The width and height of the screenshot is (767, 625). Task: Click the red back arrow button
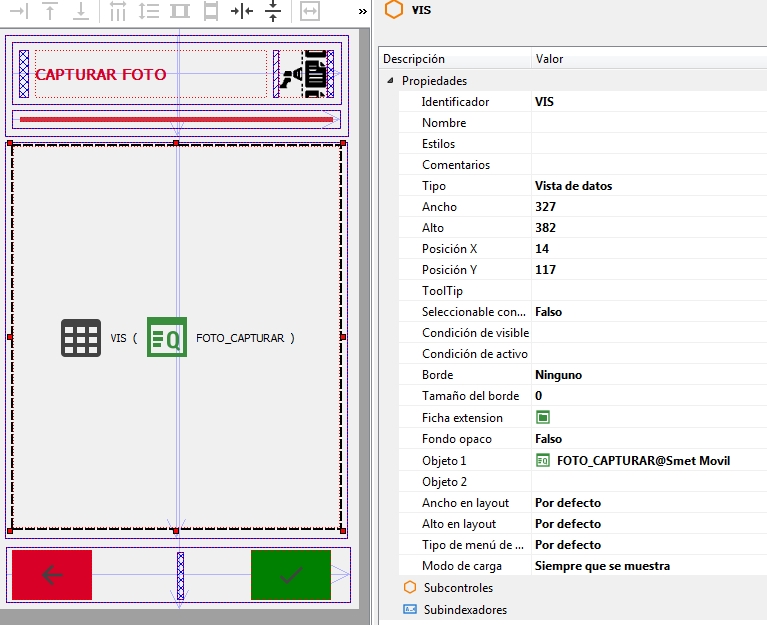coord(52,575)
